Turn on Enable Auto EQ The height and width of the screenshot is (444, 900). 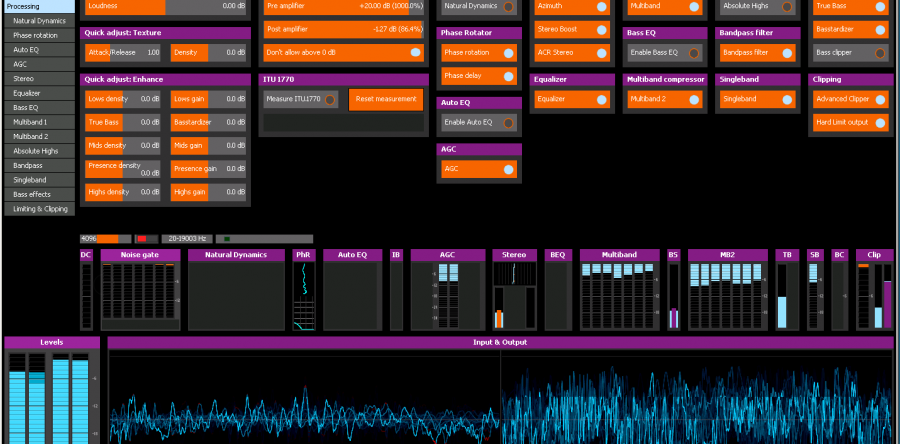479,123
